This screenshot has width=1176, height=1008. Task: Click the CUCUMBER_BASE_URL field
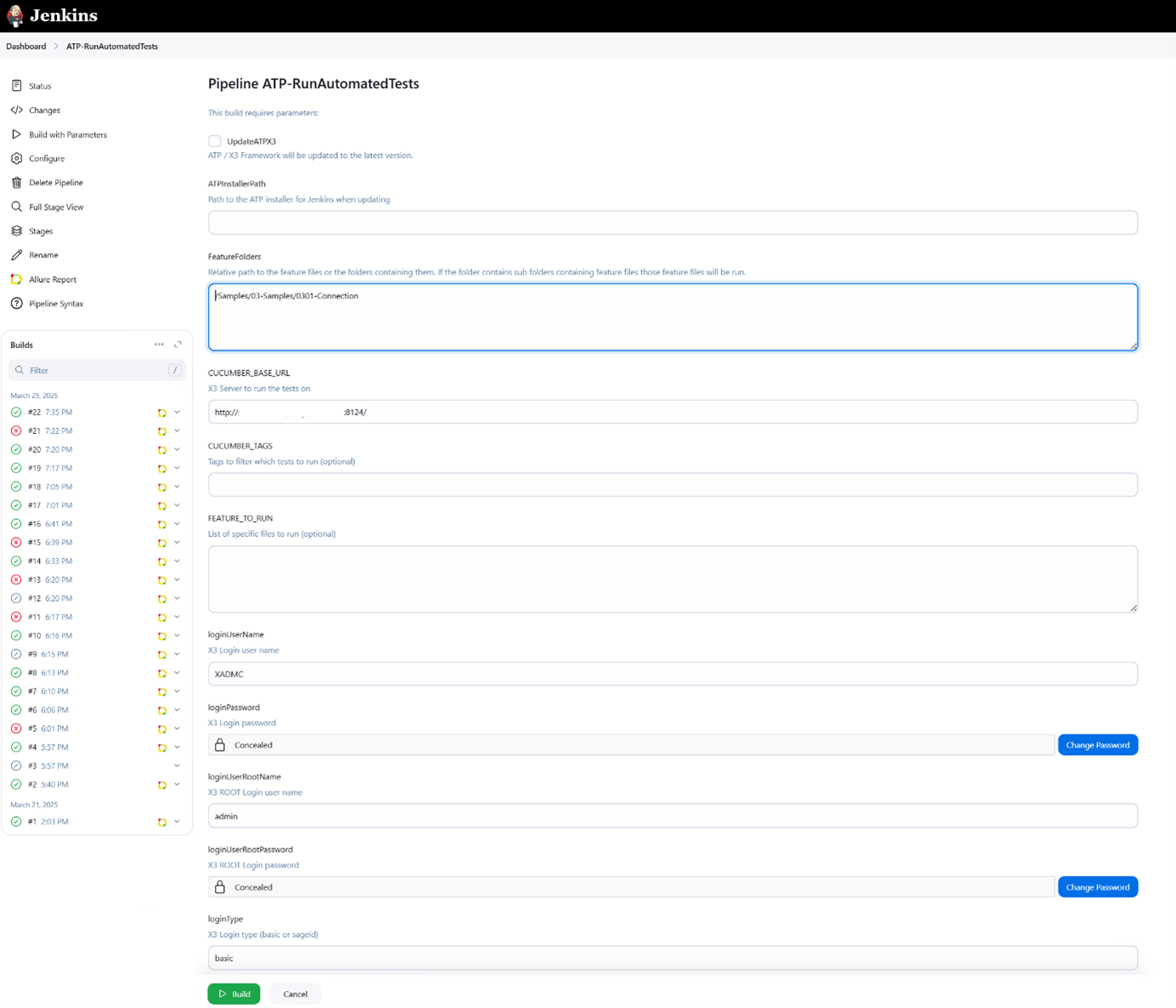[672, 412]
